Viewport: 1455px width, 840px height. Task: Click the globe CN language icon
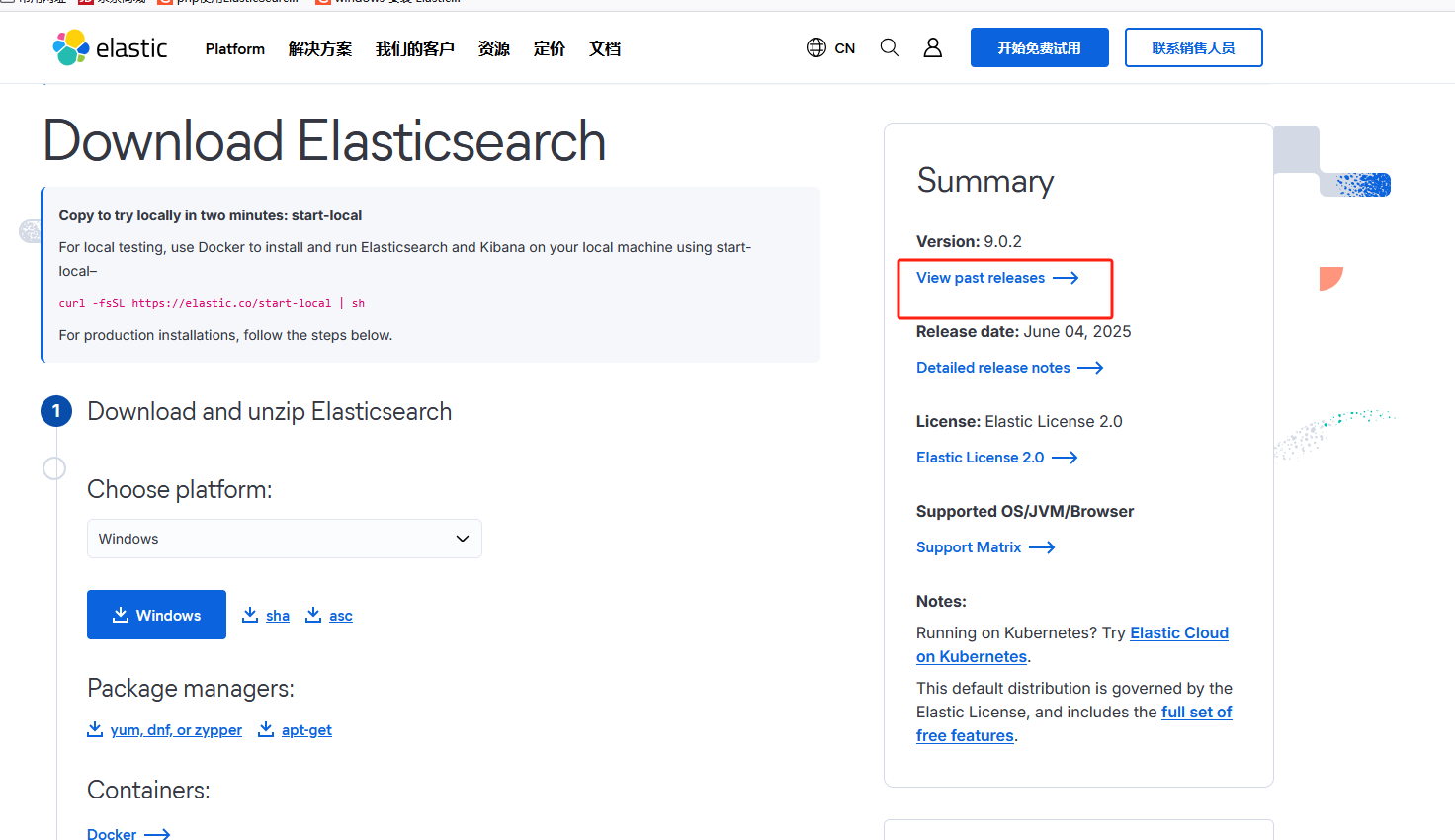[x=815, y=46]
